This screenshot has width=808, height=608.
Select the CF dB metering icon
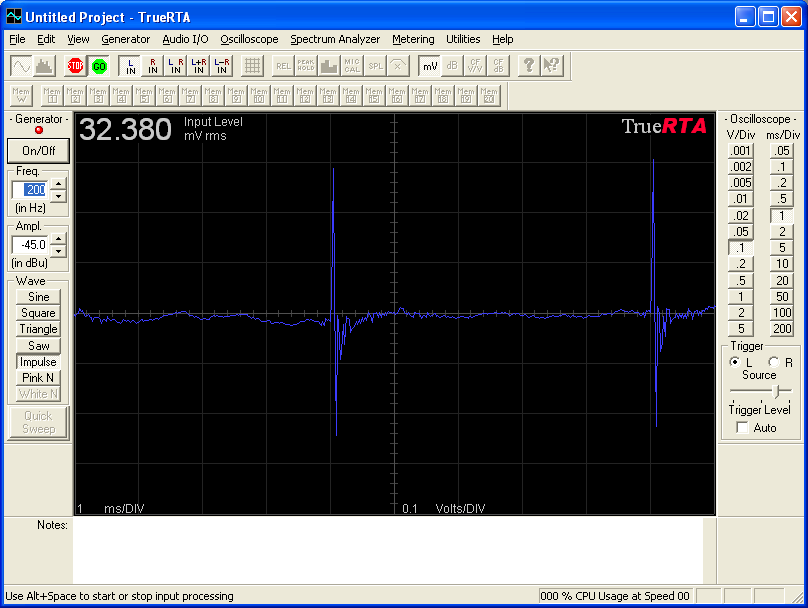point(498,66)
